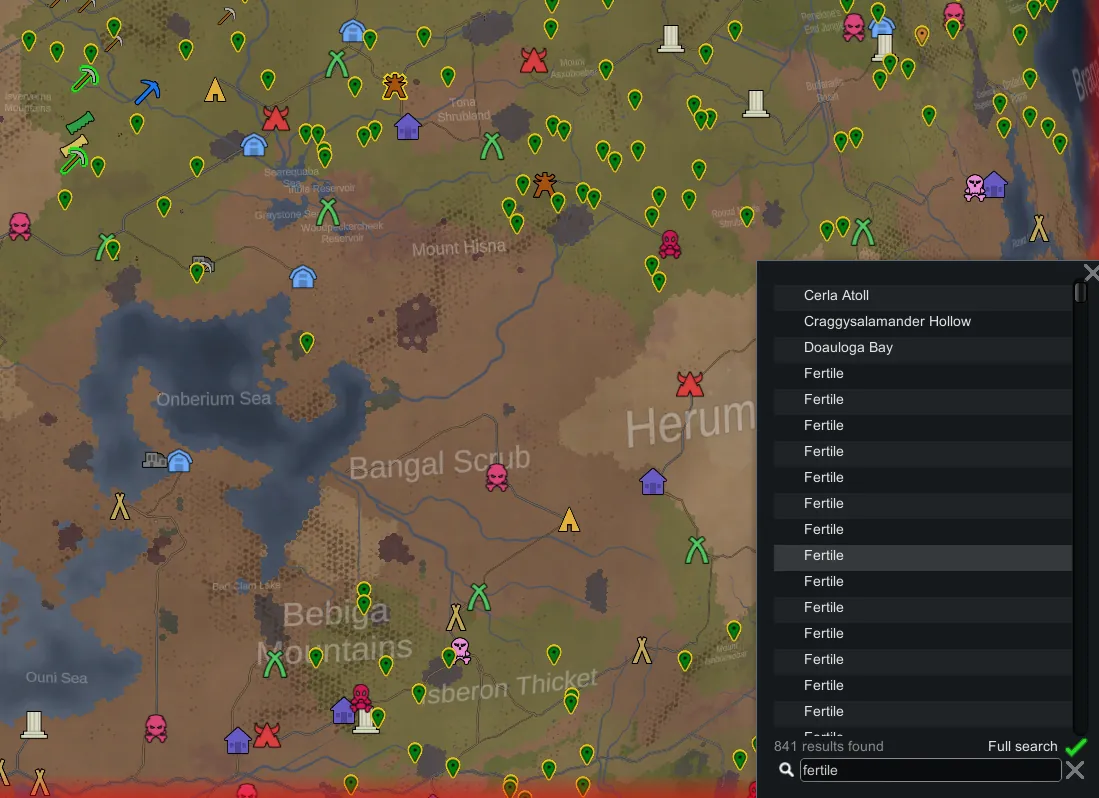Viewport: 1099px width, 798px height.
Task: Select white pillar marker below Ouni Sea
Action: click(x=34, y=724)
